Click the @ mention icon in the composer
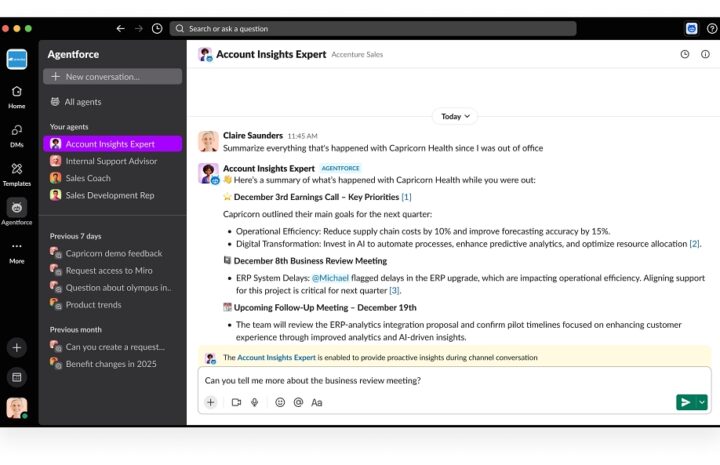 [298, 403]
